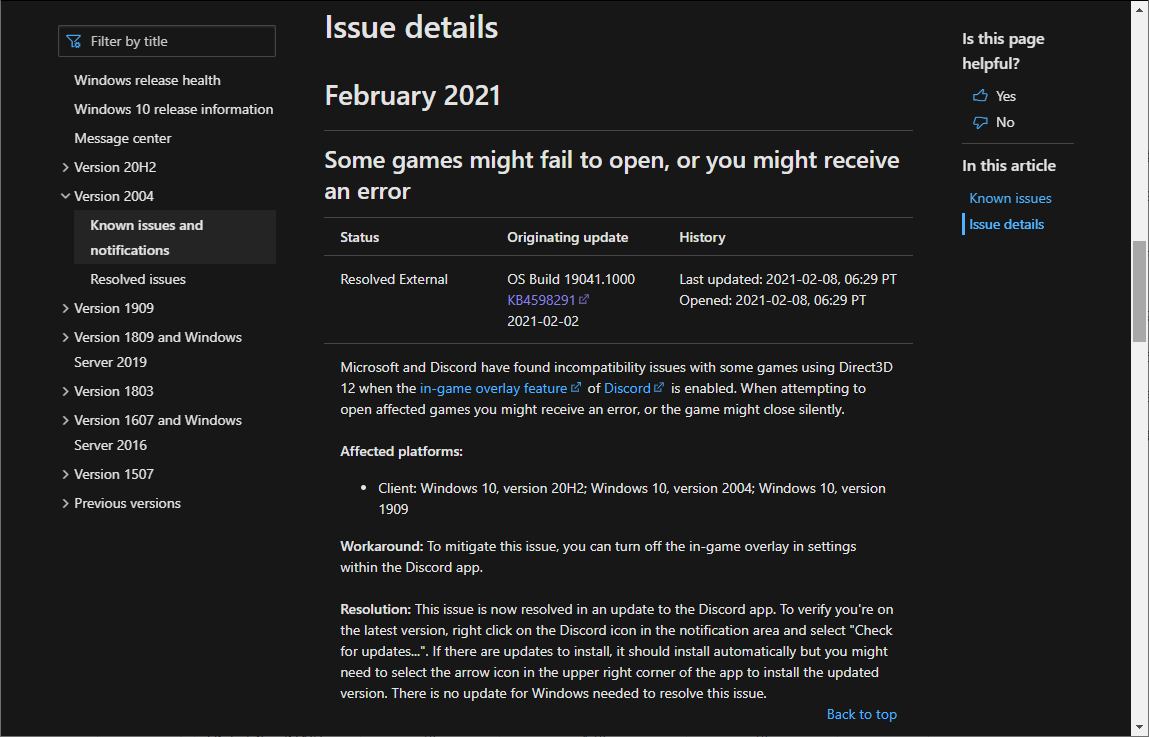Image resolution: width=1149 pixels, height=737 pixels.
Task: Click the Known issues link under In this article
Action: point(1010,198)
